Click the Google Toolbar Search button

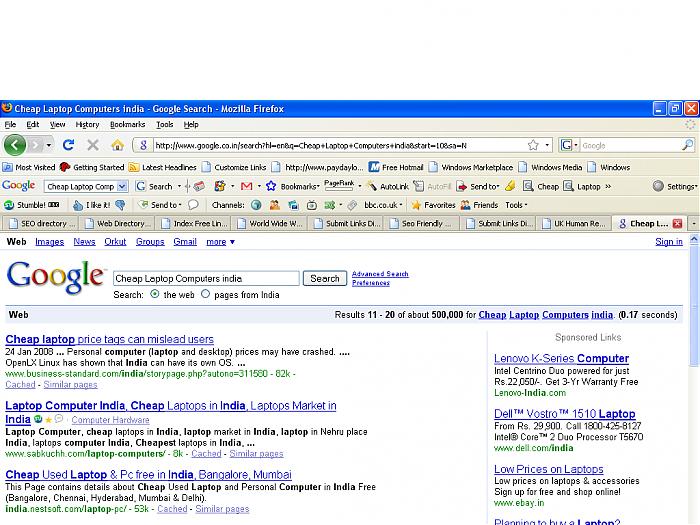(x=154, y=186)
